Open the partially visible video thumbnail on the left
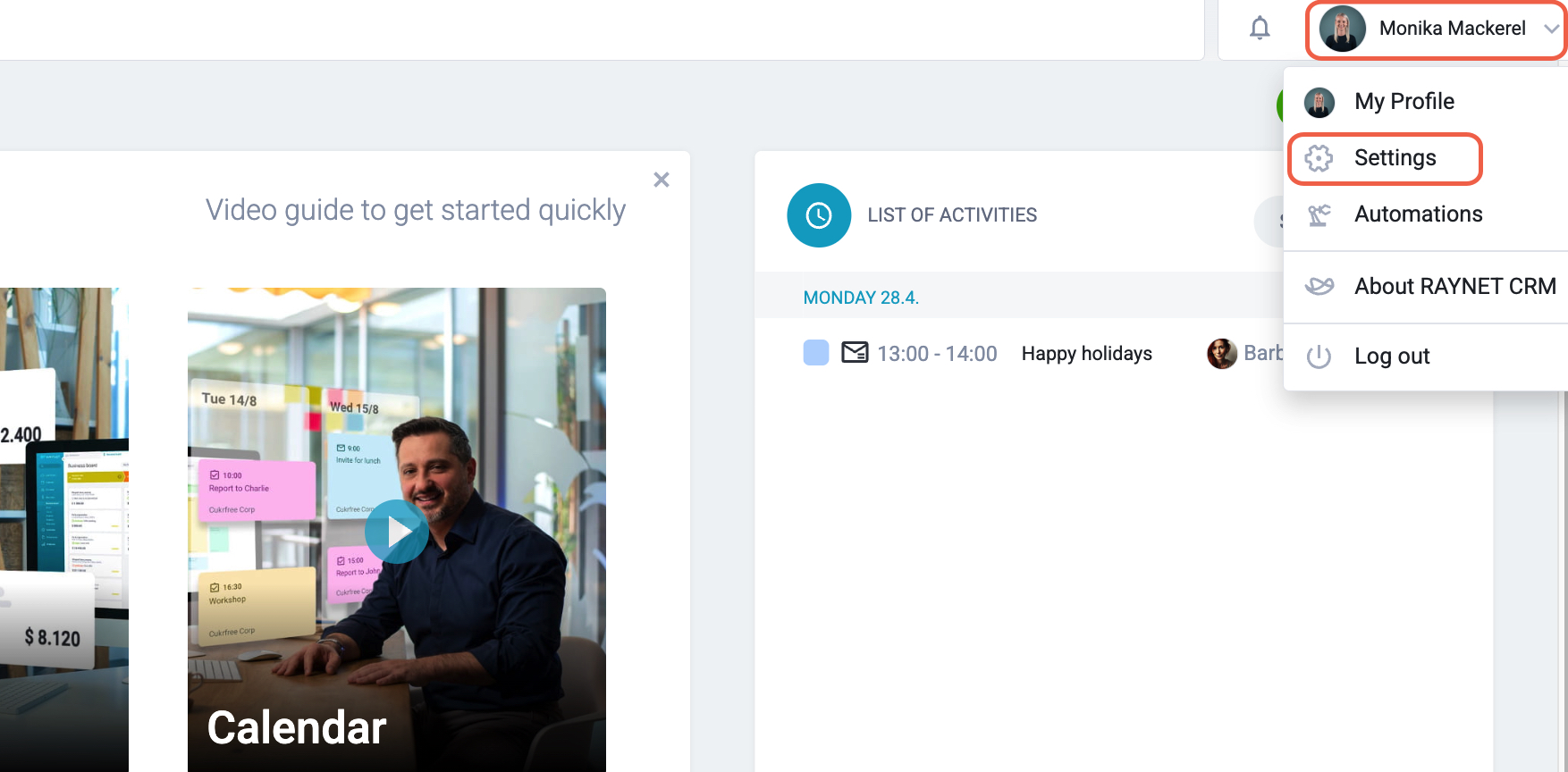1568x772 pixels. tap(63, 527)
